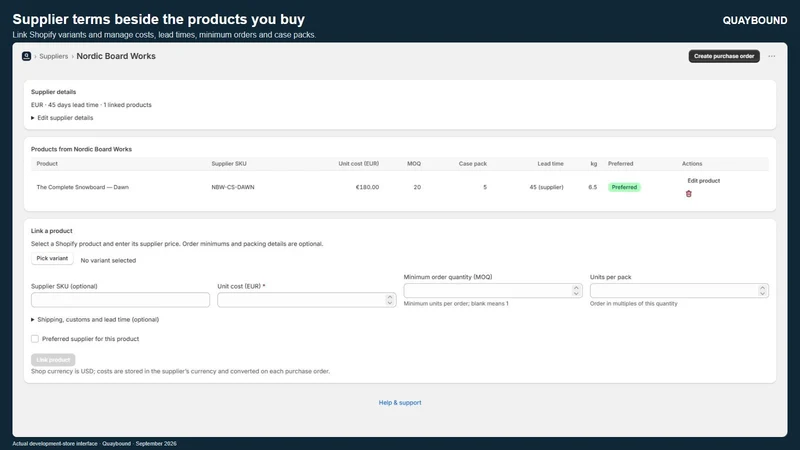
Task: Select the Case pack column header
Action: point(472,164)
